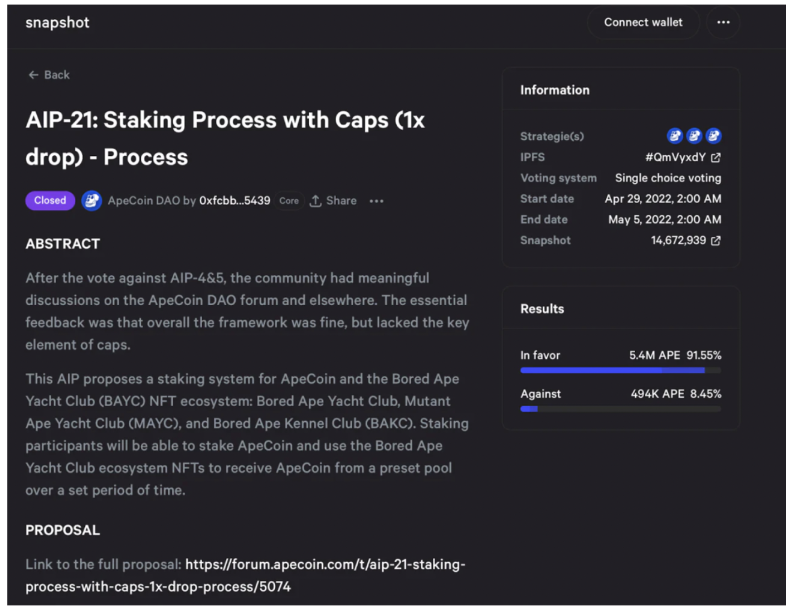Open the proposal options three-dots menu

pyautogui.click(x=376, y=201)
